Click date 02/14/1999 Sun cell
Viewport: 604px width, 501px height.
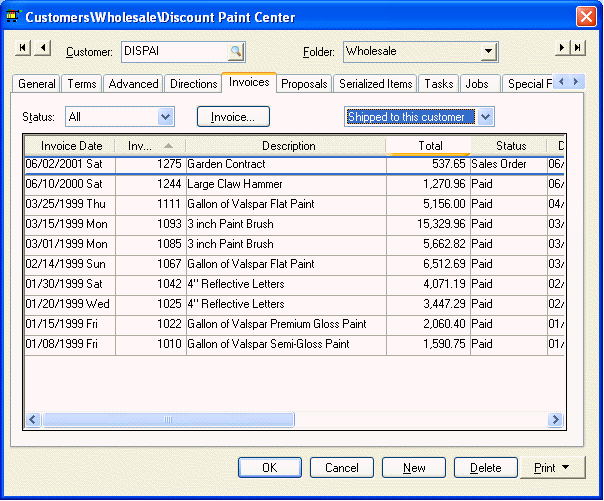[70, 265]
